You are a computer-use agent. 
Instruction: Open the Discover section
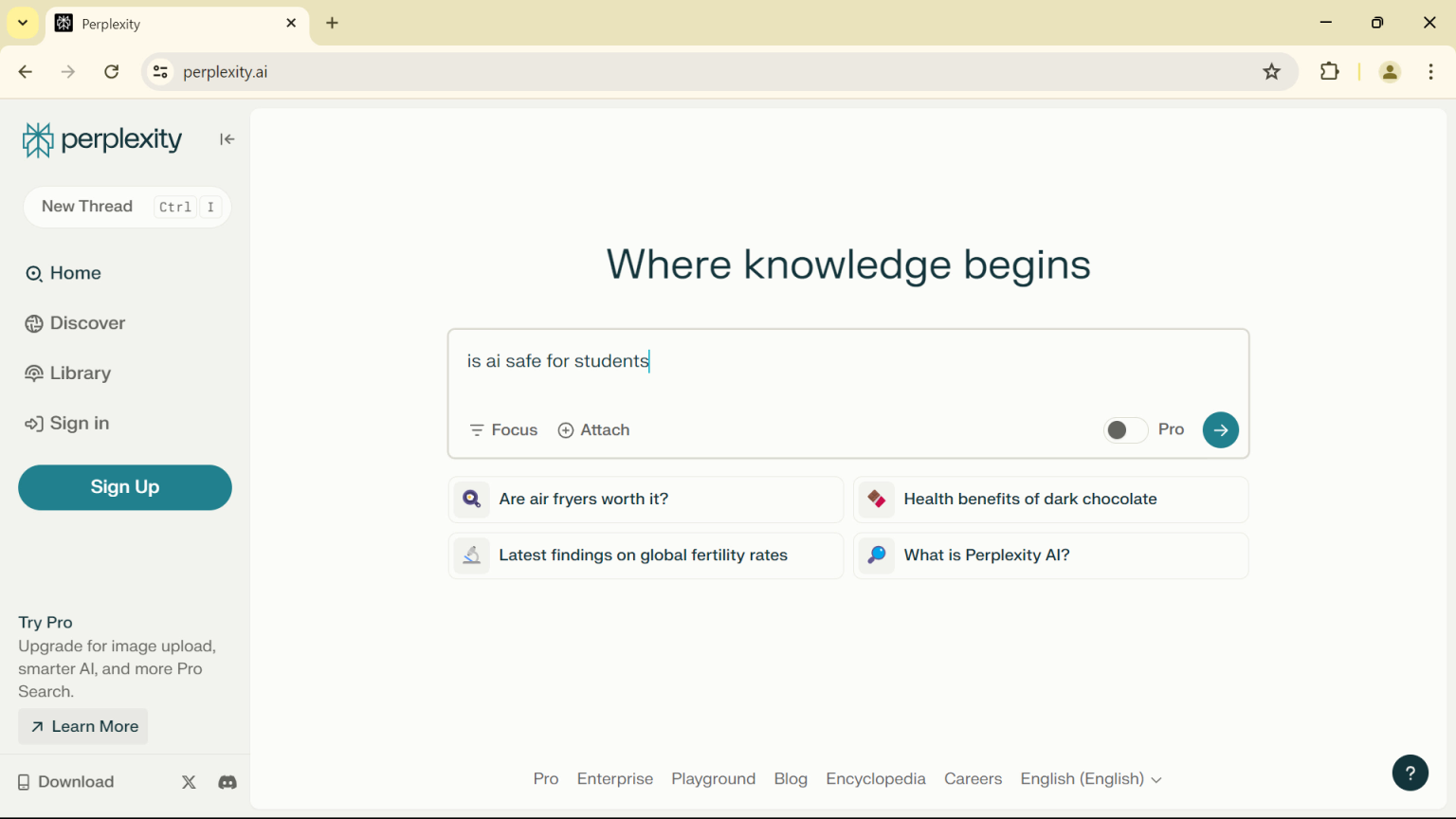(34, 323)
